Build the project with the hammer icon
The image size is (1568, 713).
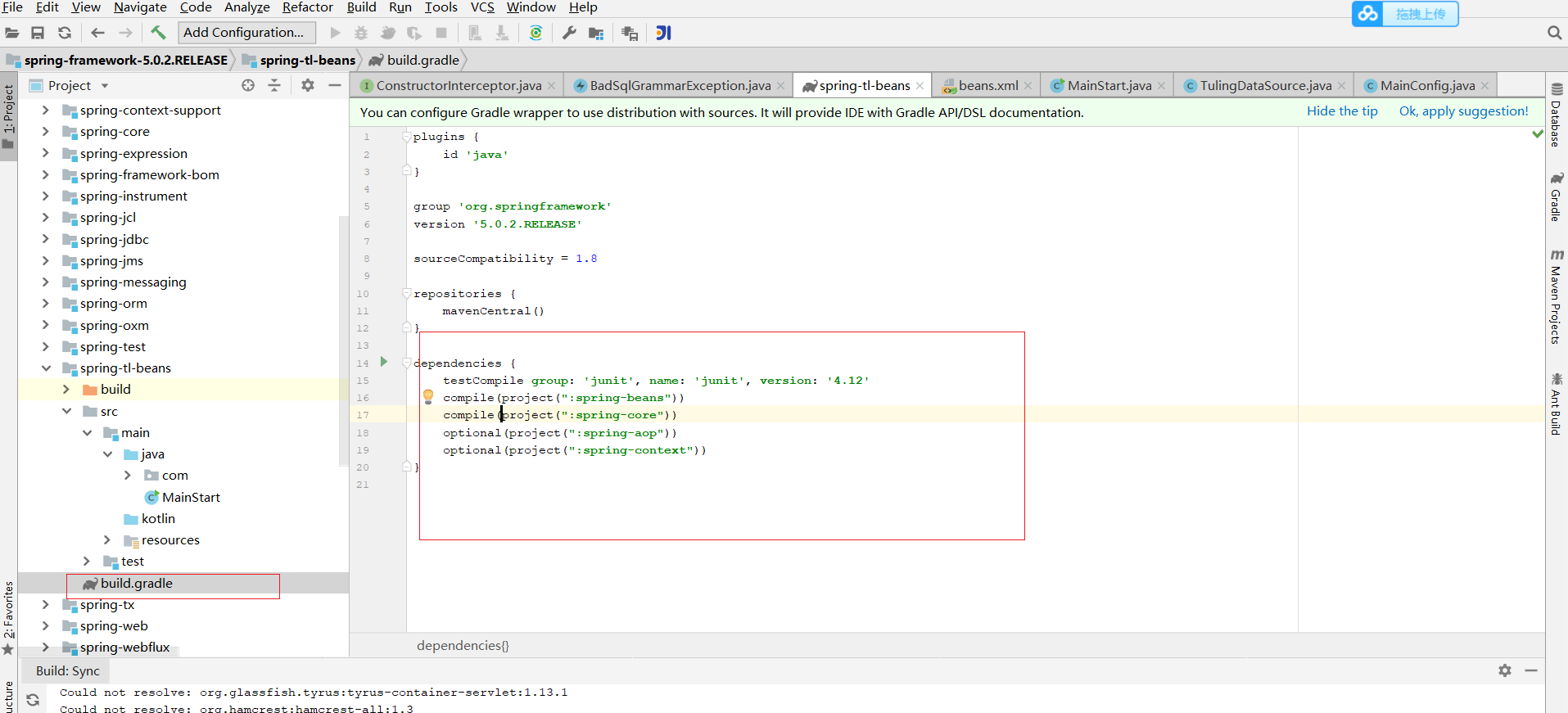pos(158,33)
